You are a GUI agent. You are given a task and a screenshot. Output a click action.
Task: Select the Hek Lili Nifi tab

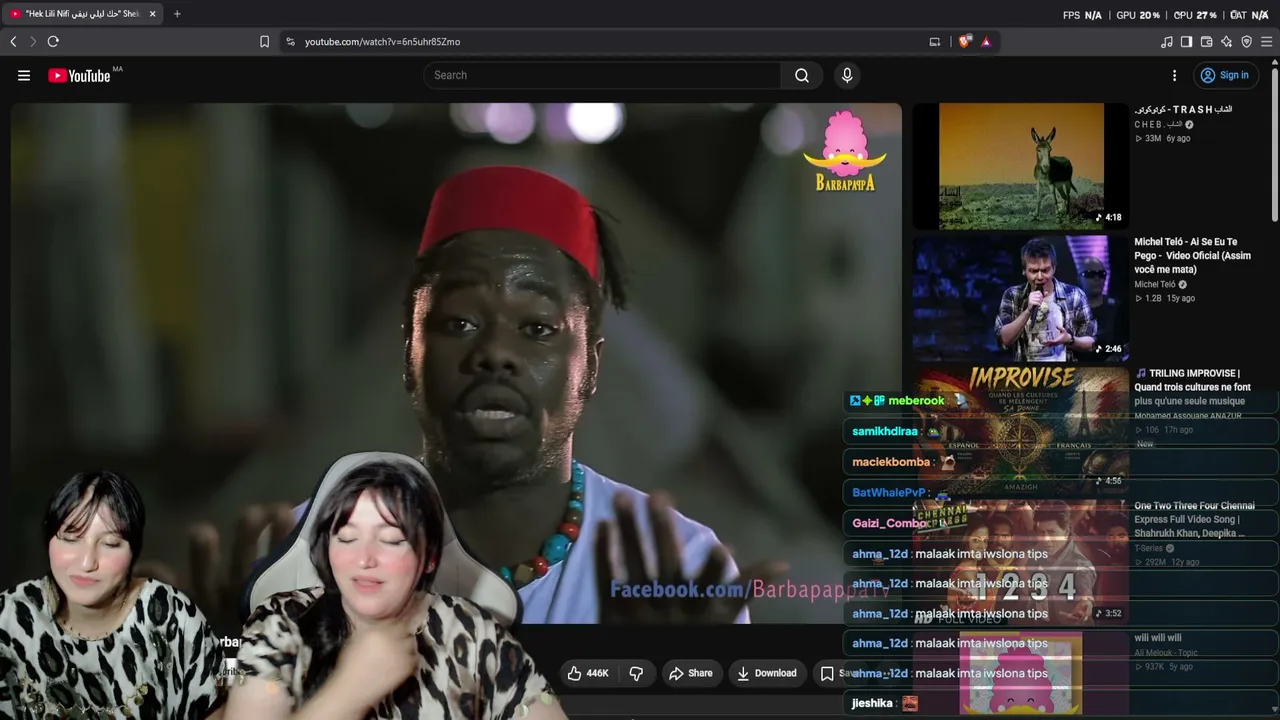82,14
